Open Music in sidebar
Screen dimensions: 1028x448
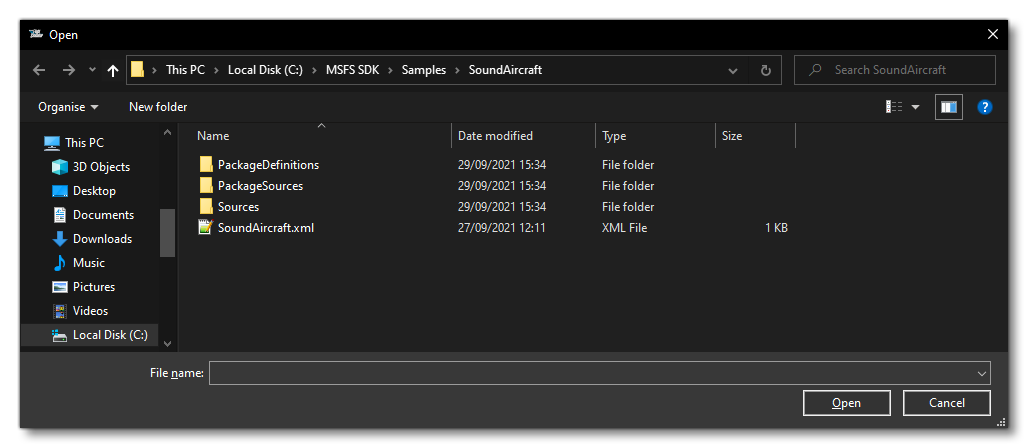point(89,262)
